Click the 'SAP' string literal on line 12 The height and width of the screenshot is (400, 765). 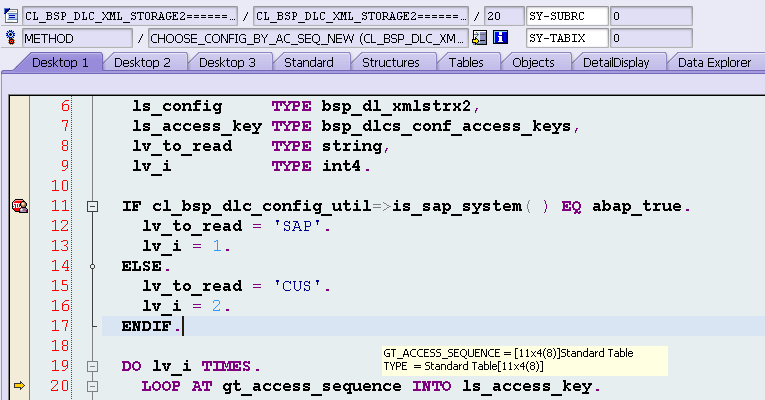297,226
